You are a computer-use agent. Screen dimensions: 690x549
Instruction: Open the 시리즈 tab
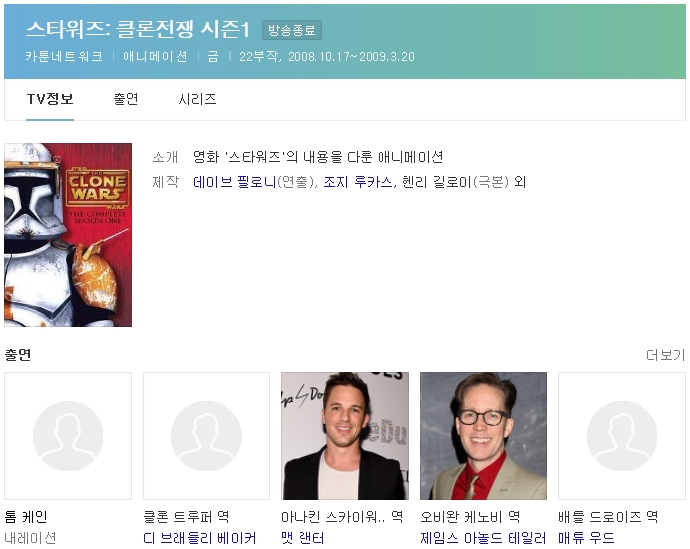tap(197, 99)
